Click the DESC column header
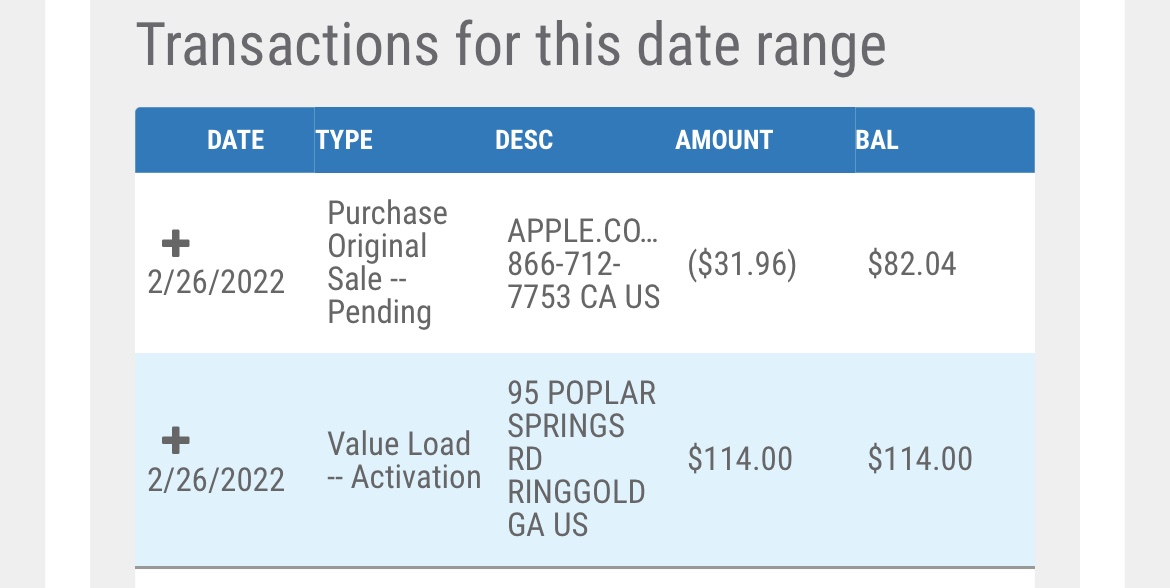Screen dimensions: 1170x588 coord(524,140)
